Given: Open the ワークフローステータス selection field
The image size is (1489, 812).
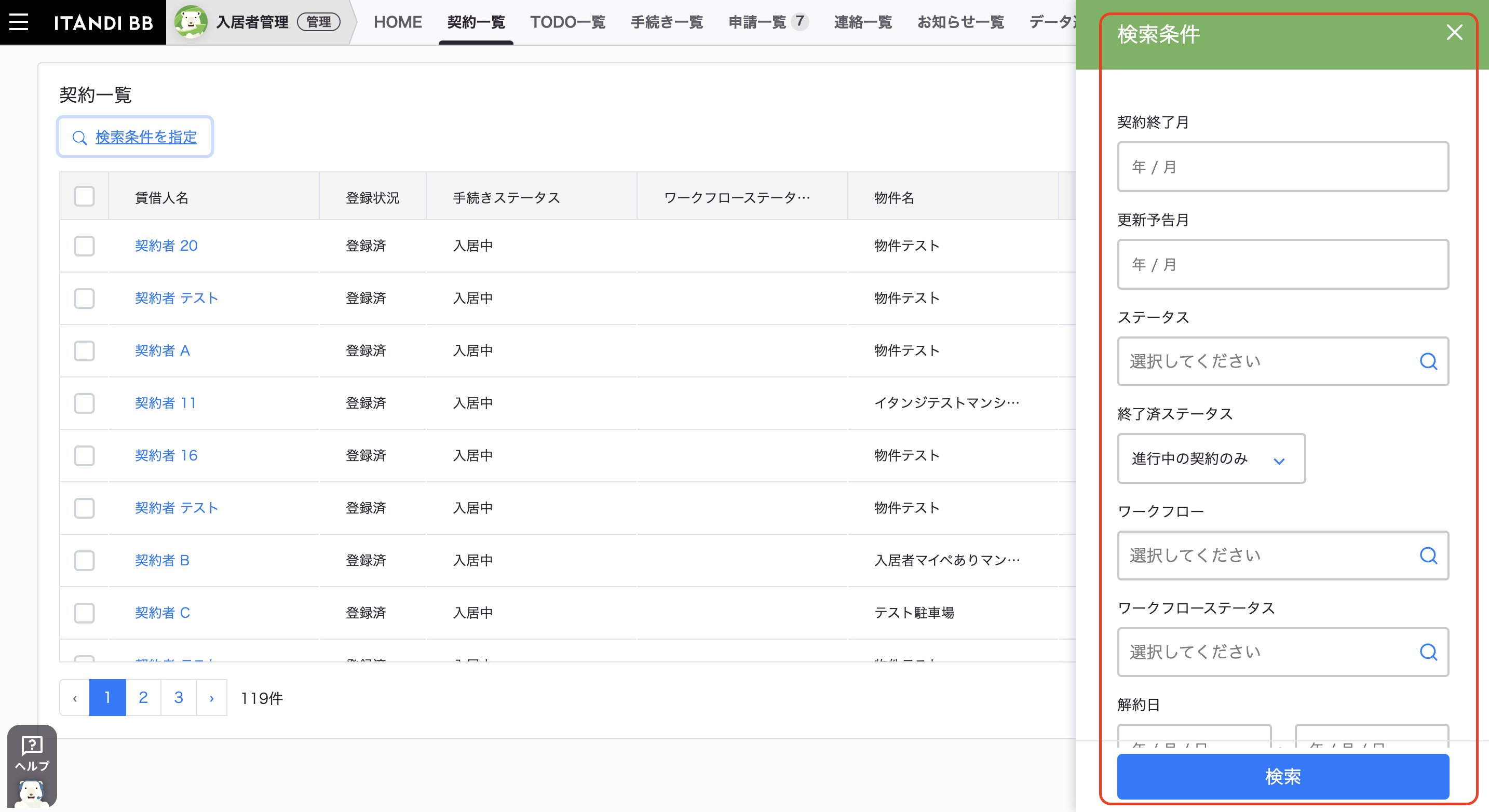Looking at the screenshot, I should pyautogui.click(x=1283, y=652).
